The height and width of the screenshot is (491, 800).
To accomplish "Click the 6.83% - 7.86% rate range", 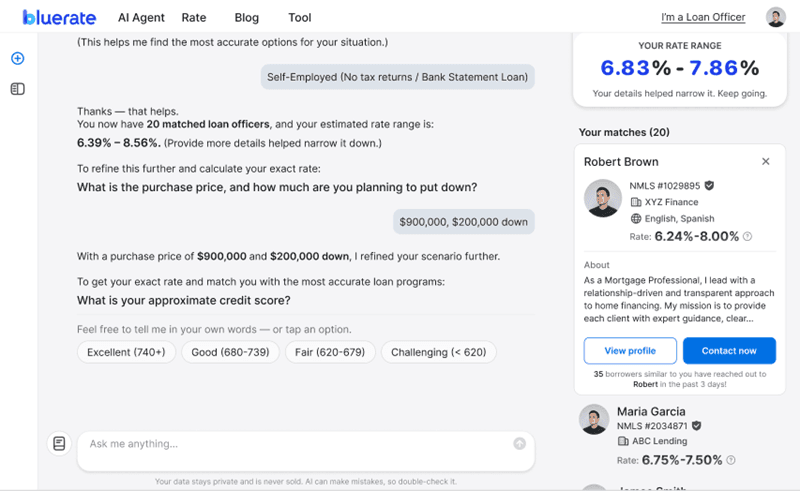I will 680,68.
